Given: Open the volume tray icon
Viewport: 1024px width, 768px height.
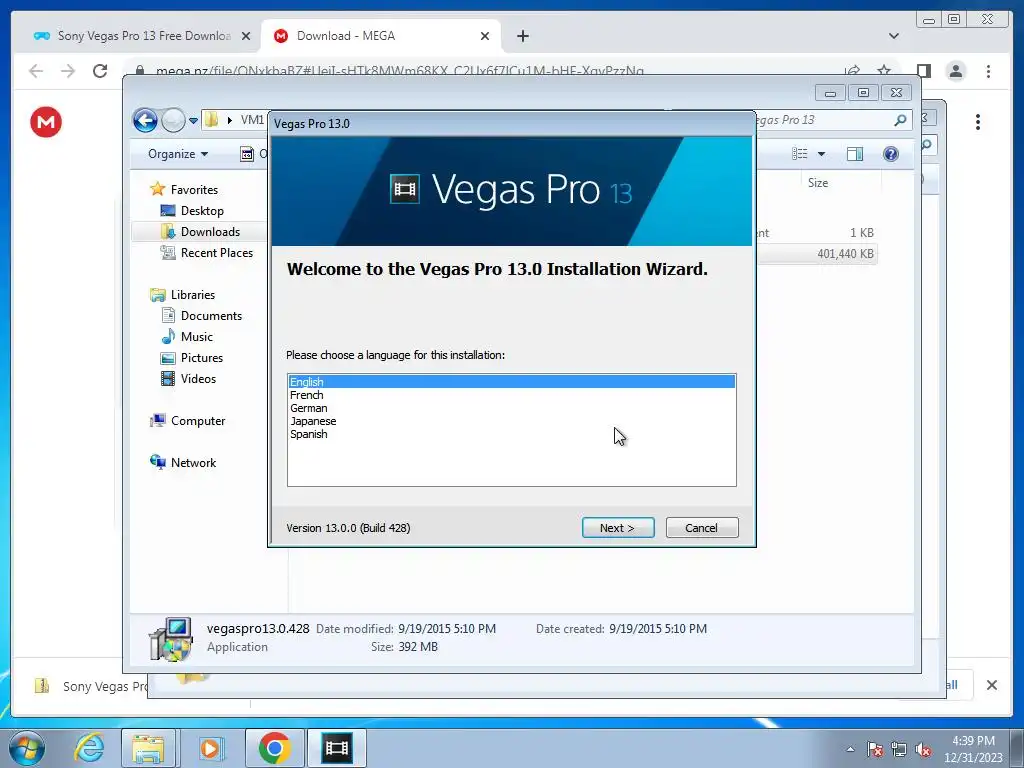Looking at the screenshot, I should tap(923, 750).
